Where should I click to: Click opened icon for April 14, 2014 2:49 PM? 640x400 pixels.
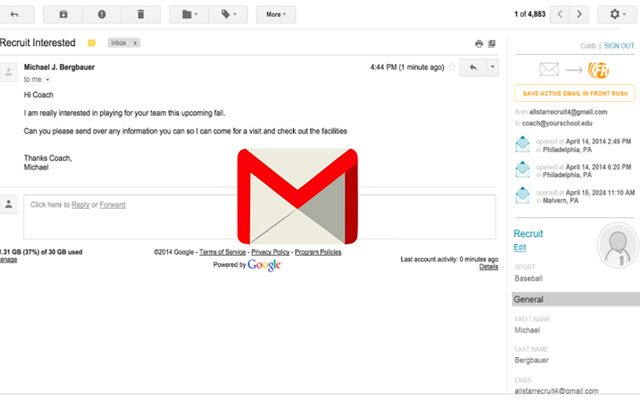tap(522, 144)
